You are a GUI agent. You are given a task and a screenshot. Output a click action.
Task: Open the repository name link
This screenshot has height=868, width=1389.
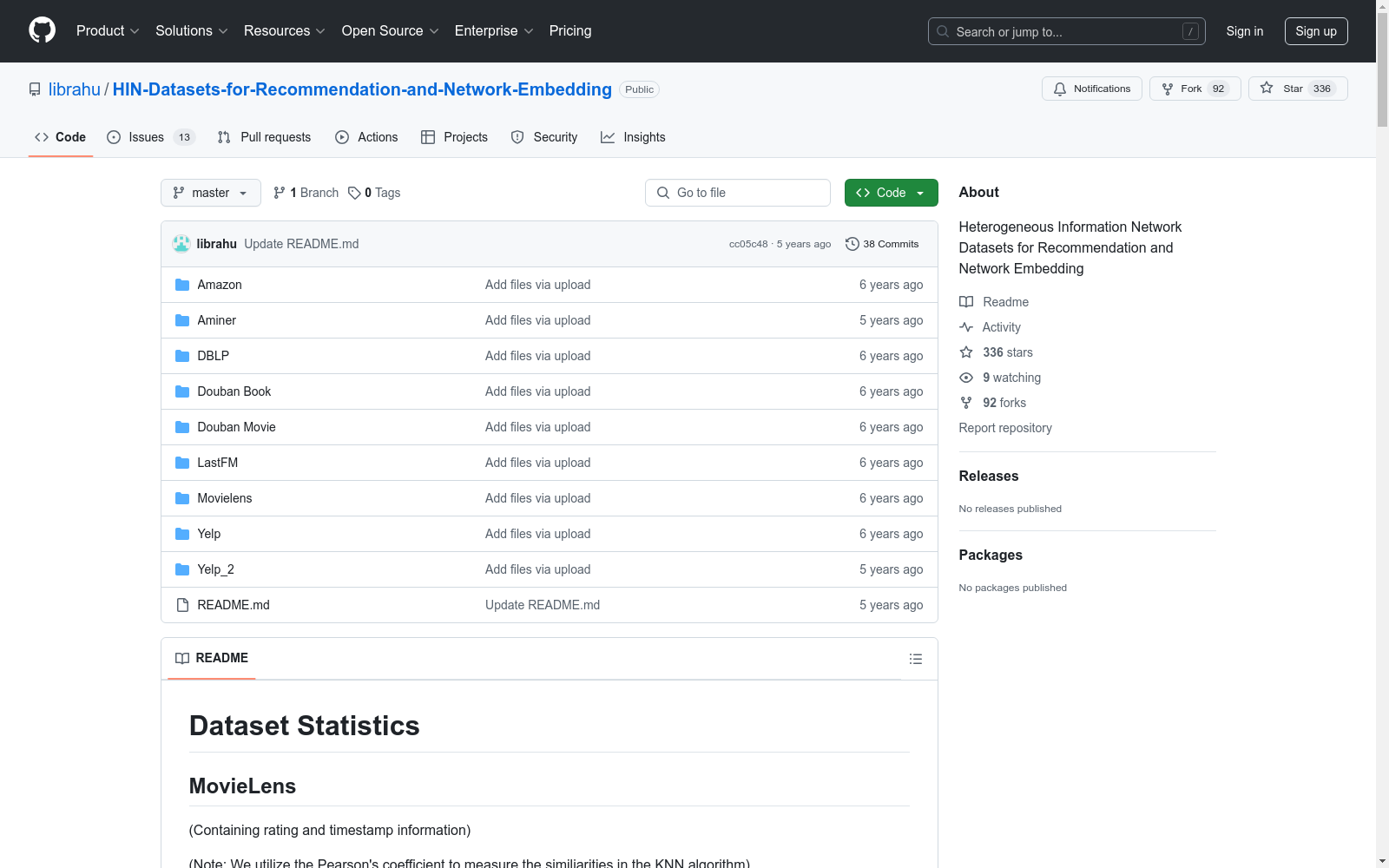click(x=362, y=89)
